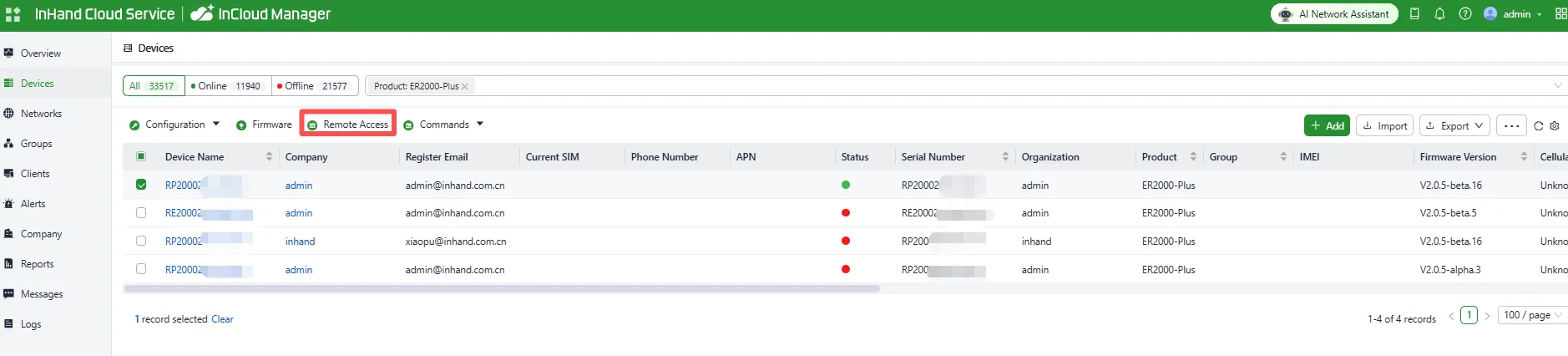Screen dimensions: 1568x356
Task: Open notifications bell icon
Action: [x=1439, y=14]
